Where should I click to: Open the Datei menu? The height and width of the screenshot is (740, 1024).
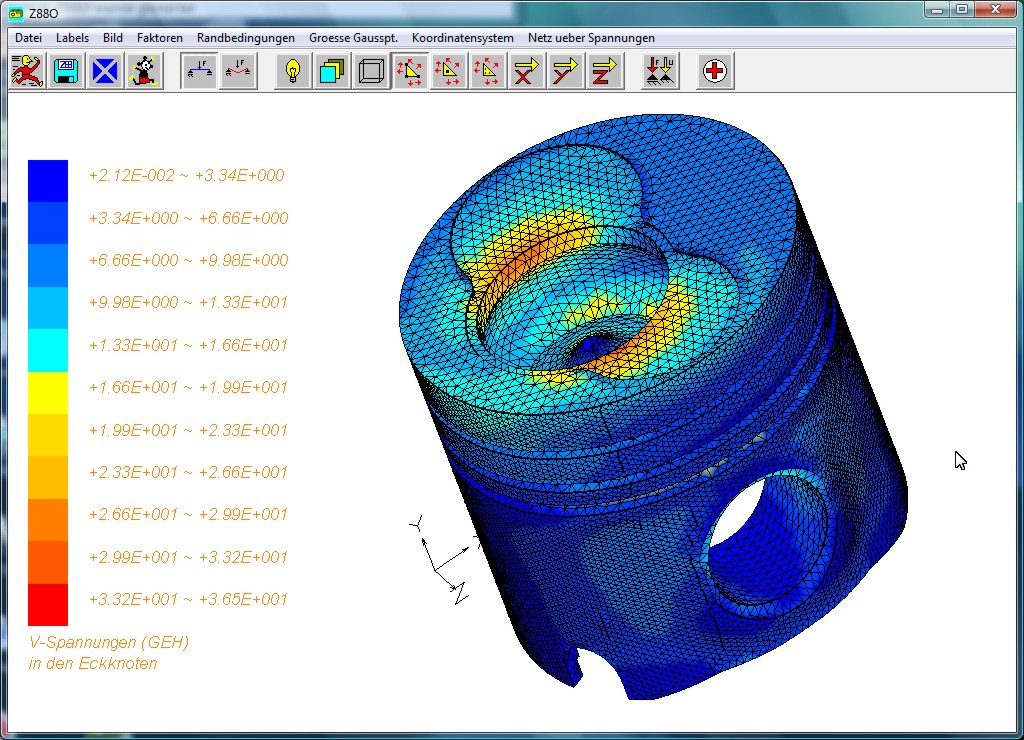[x=28, y=38]
